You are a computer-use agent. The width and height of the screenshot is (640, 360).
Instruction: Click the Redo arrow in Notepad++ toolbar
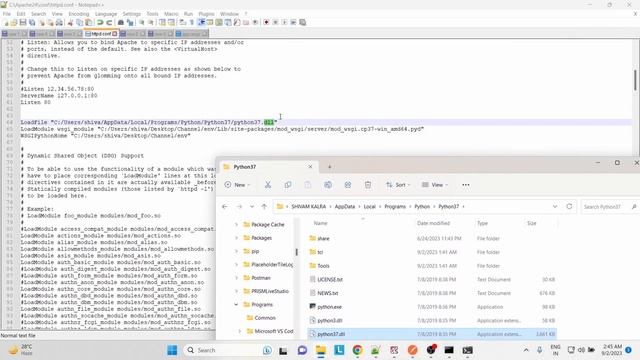(109, 22)
